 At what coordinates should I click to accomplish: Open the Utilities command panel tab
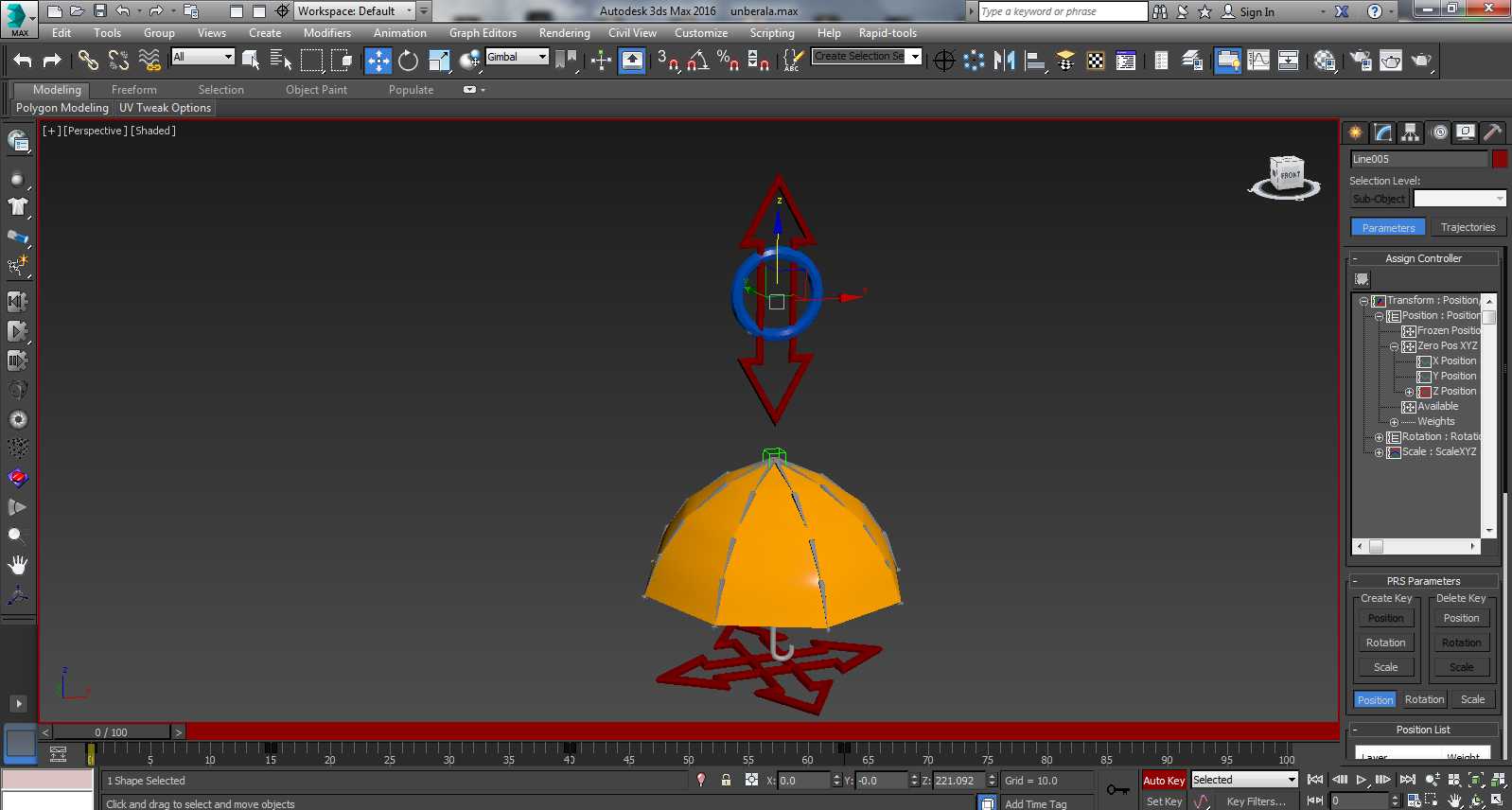pyautogui.click(x=1493, y=132)
